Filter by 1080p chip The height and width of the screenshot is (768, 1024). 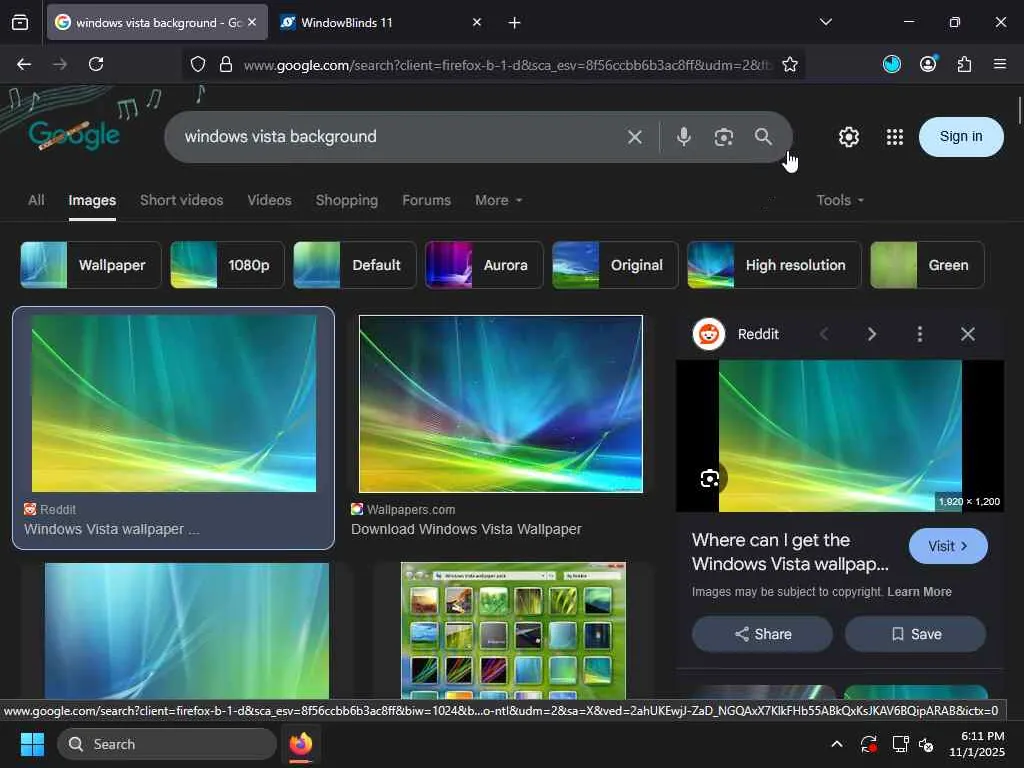227,265
